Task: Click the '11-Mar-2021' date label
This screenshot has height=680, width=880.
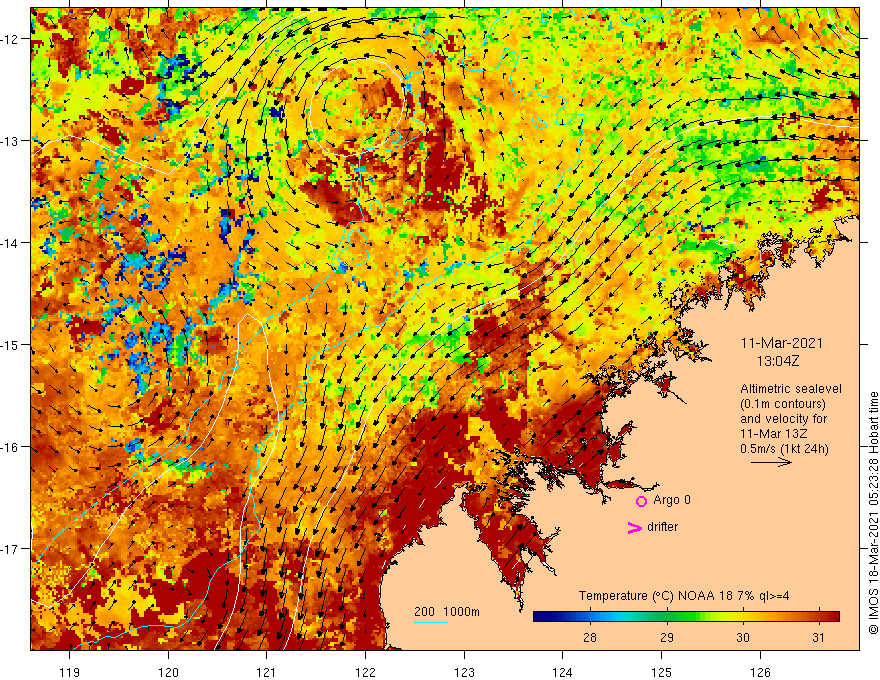Action: (x=782, y=343)
